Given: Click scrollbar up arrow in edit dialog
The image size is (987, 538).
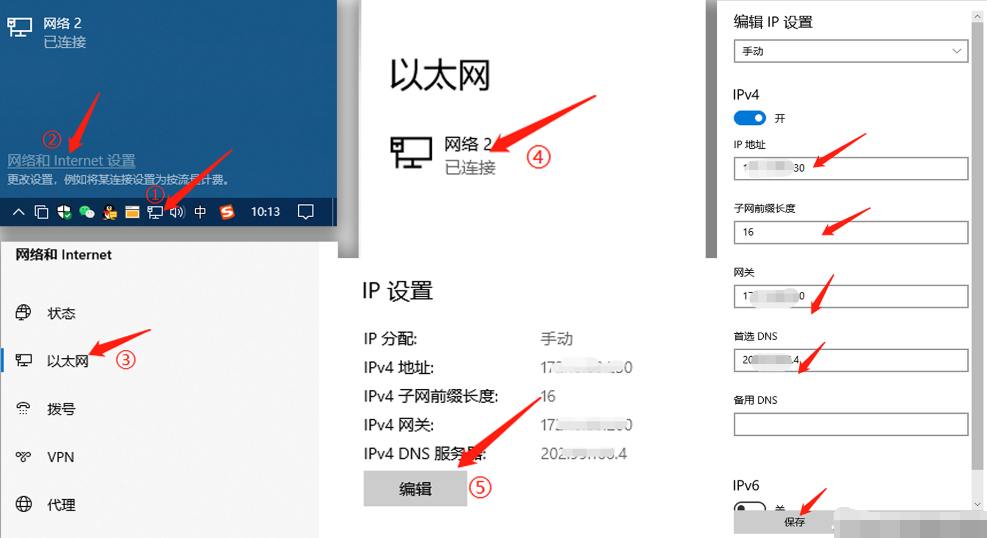Looking at the screenshot, I should [x=977, y=16].
